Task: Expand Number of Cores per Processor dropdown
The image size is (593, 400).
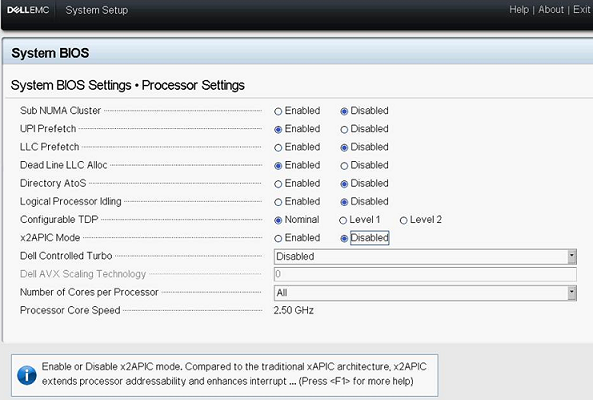Action: [x=572, y=293]
